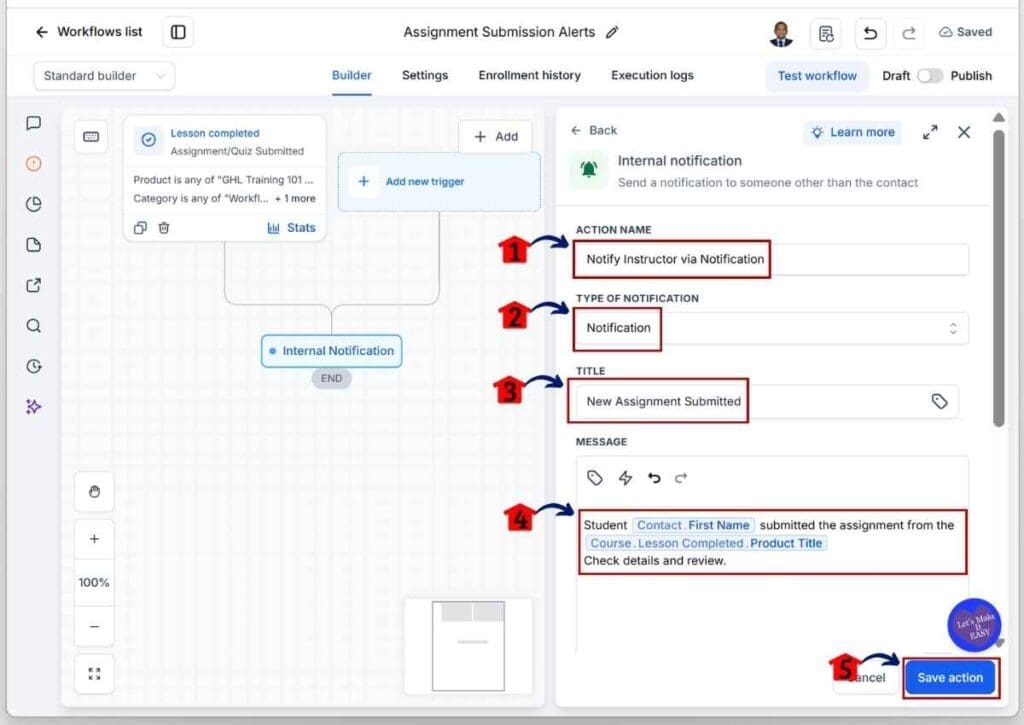Go back to Workflows list
This screenshot has height=725, width=1024.
[88, 31]
